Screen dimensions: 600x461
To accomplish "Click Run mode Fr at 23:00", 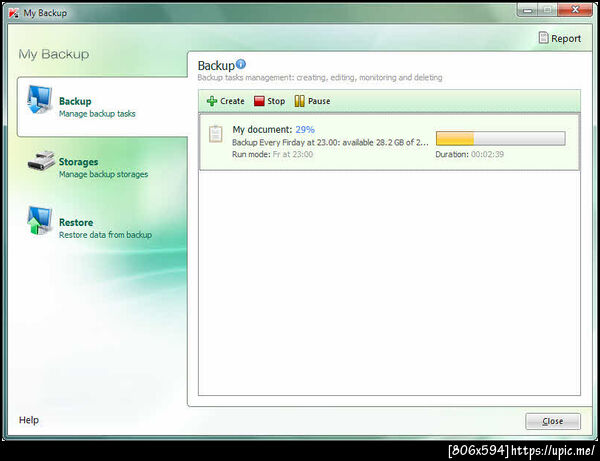I will [x=272, y=155].
